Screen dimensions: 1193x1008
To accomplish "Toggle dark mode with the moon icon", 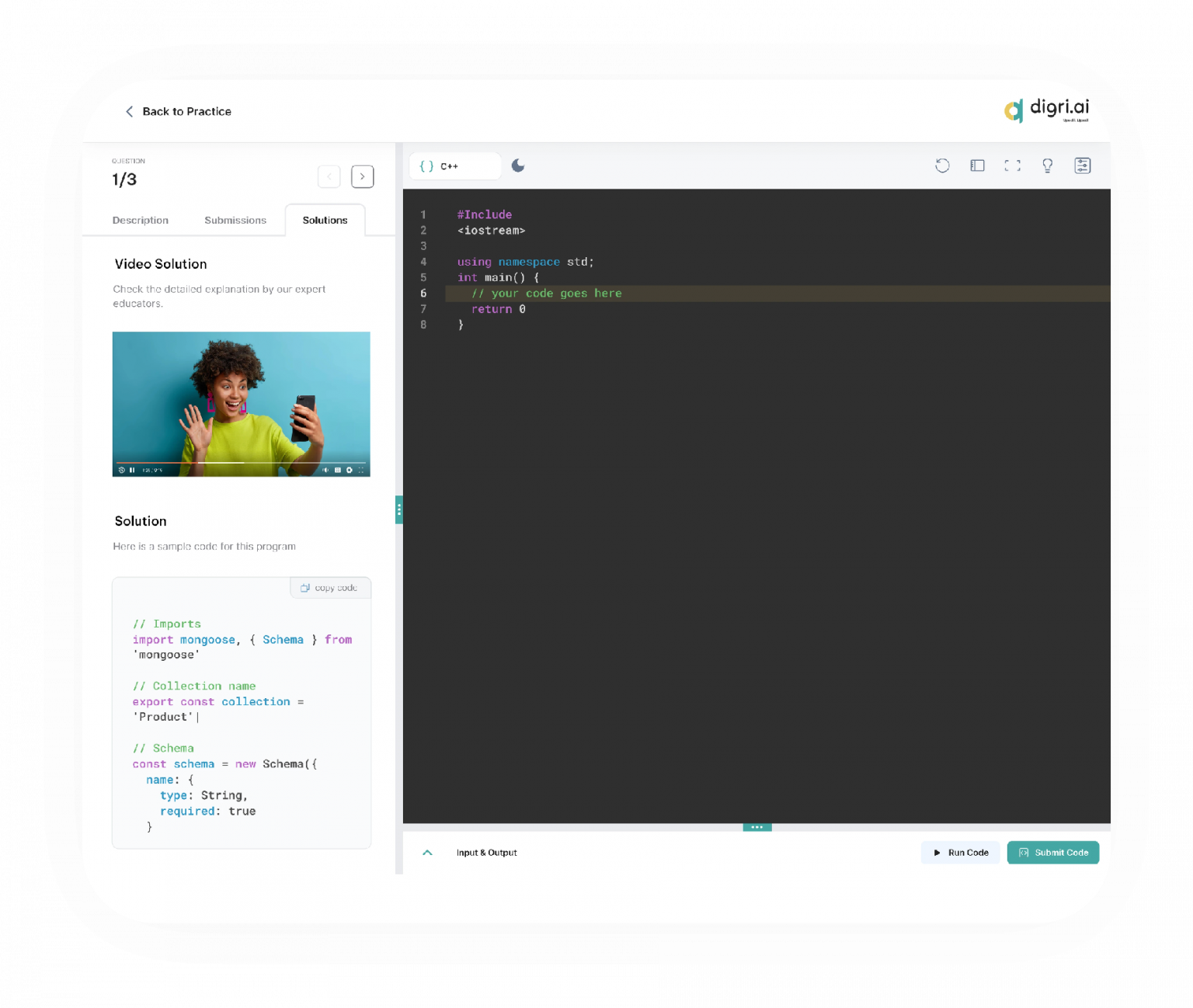I will 518,165.
